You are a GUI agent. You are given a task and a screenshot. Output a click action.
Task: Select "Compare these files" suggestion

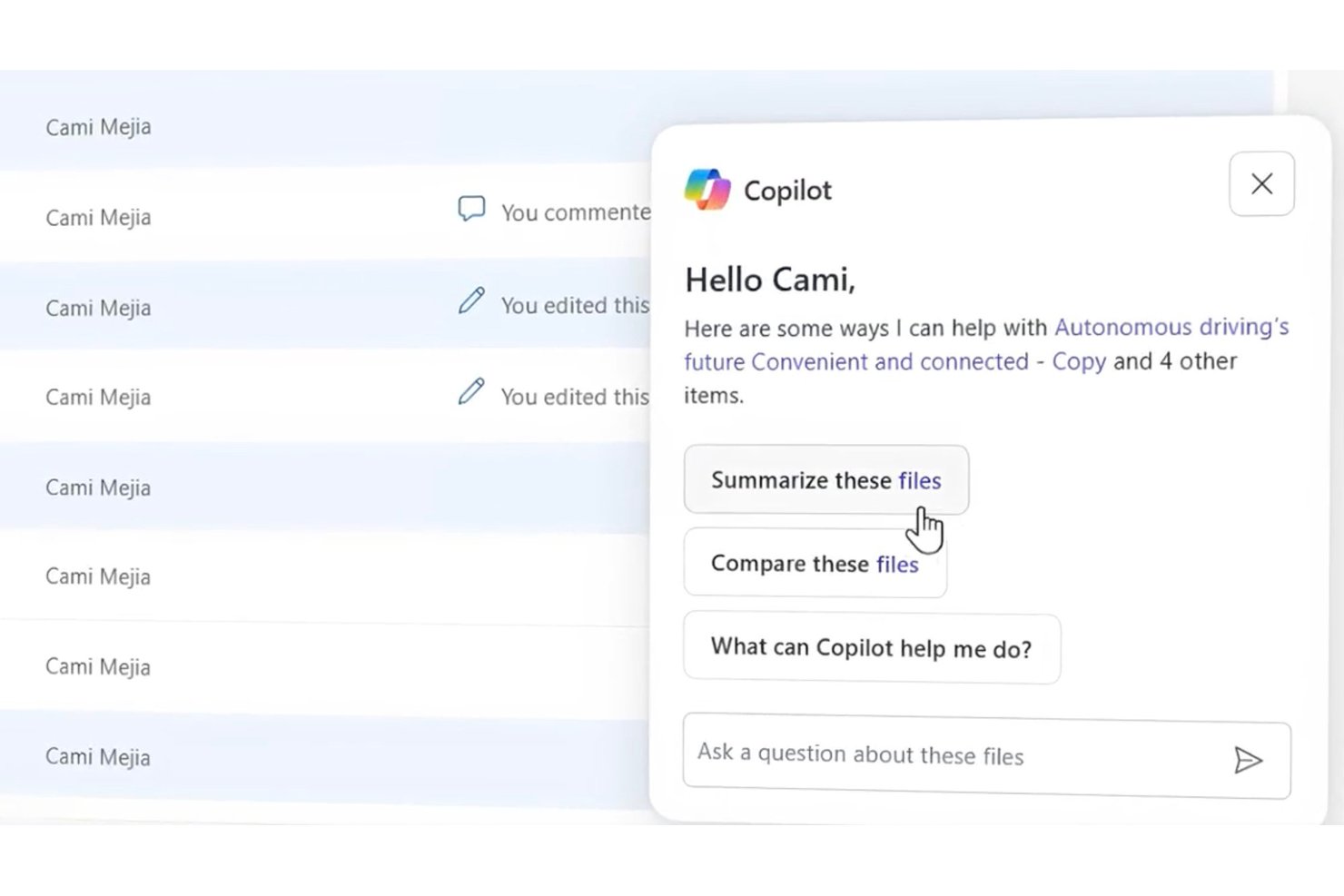click(815, 564)
